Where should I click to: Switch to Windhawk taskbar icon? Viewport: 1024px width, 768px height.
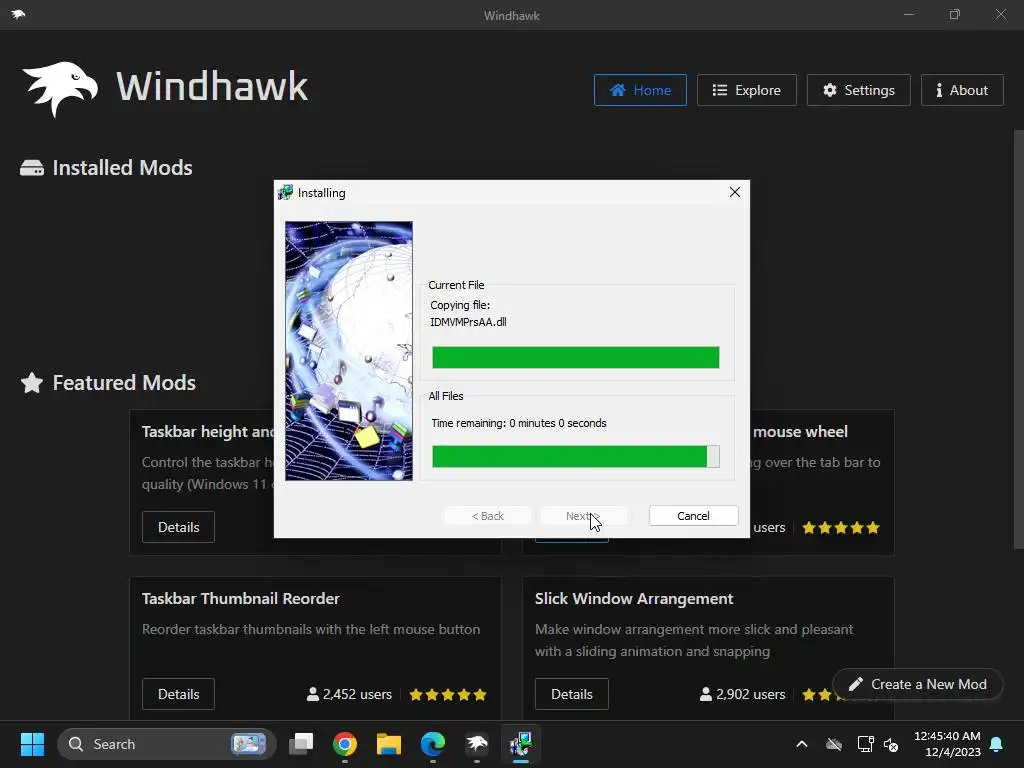pyautogui.click(x=477, y=744)
